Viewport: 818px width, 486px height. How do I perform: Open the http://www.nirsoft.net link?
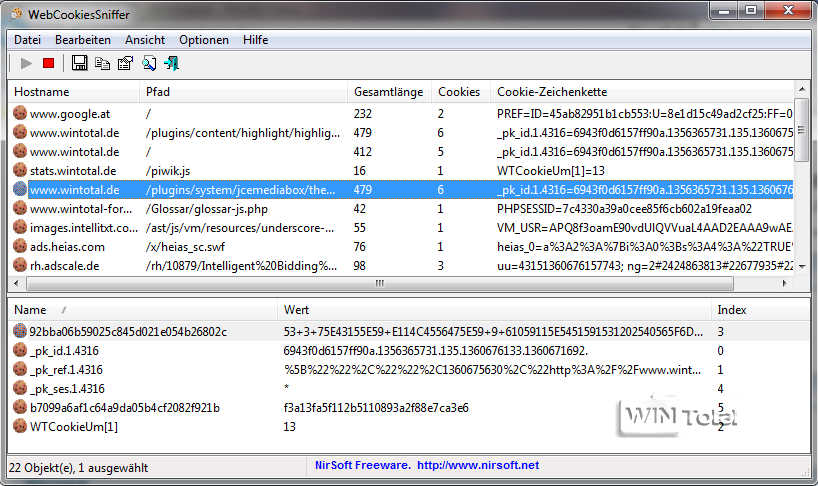478,465
